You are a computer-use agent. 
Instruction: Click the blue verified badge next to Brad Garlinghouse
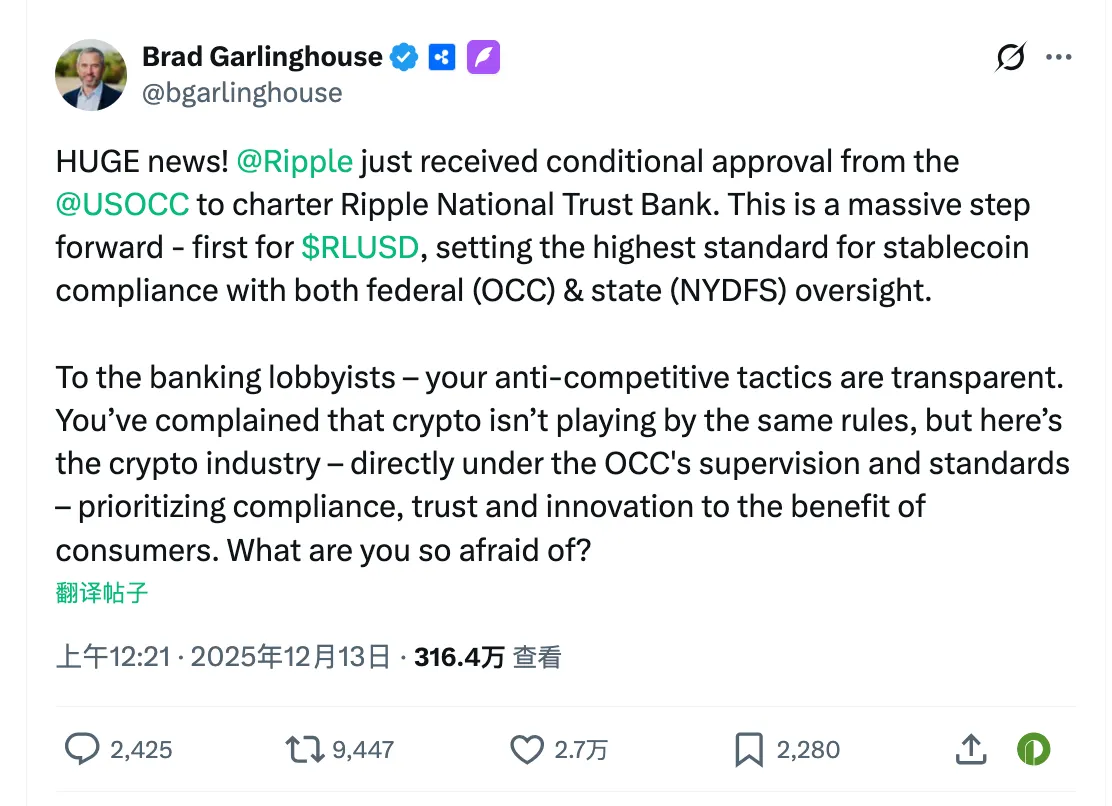click(404, 57)
